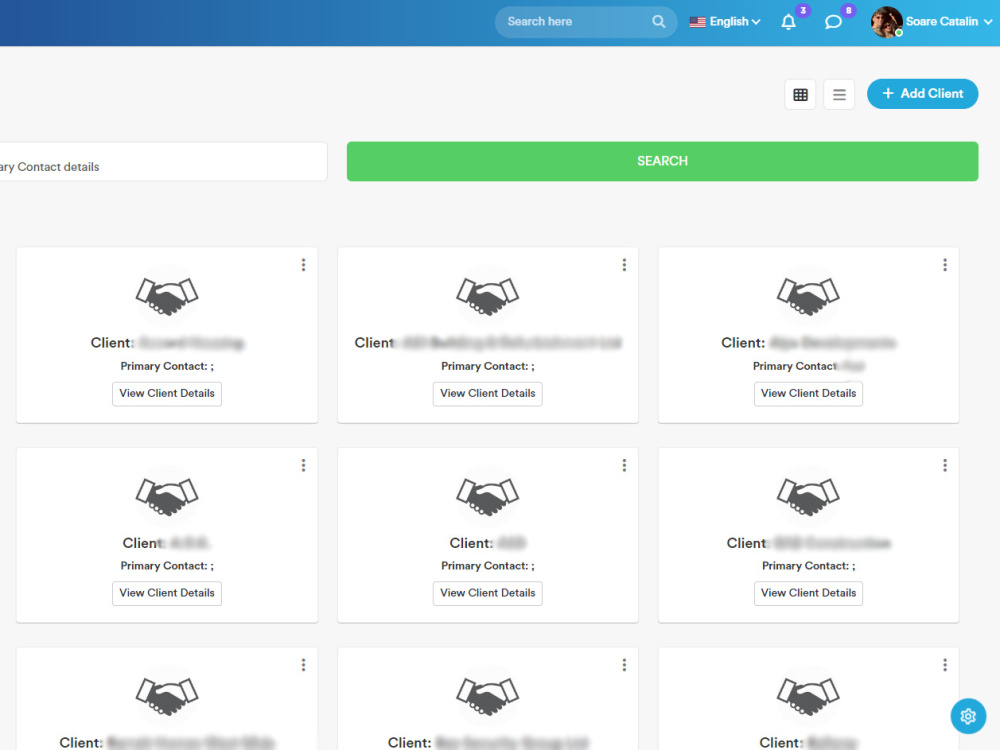The width and height of the screenshot is (1000, 750).
Task: View Client Details on second row's first card
Action: tap(167, 593)
